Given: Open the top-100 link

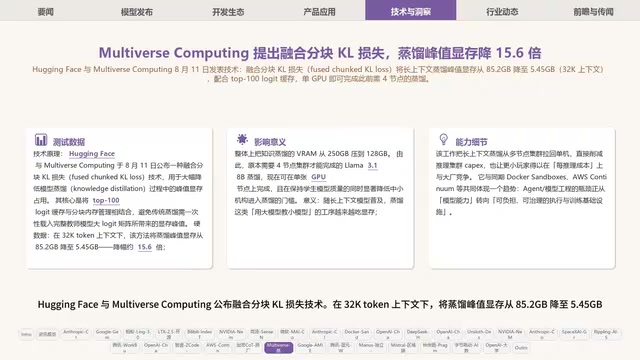Looking at the screenshot, I should [106, 200].
